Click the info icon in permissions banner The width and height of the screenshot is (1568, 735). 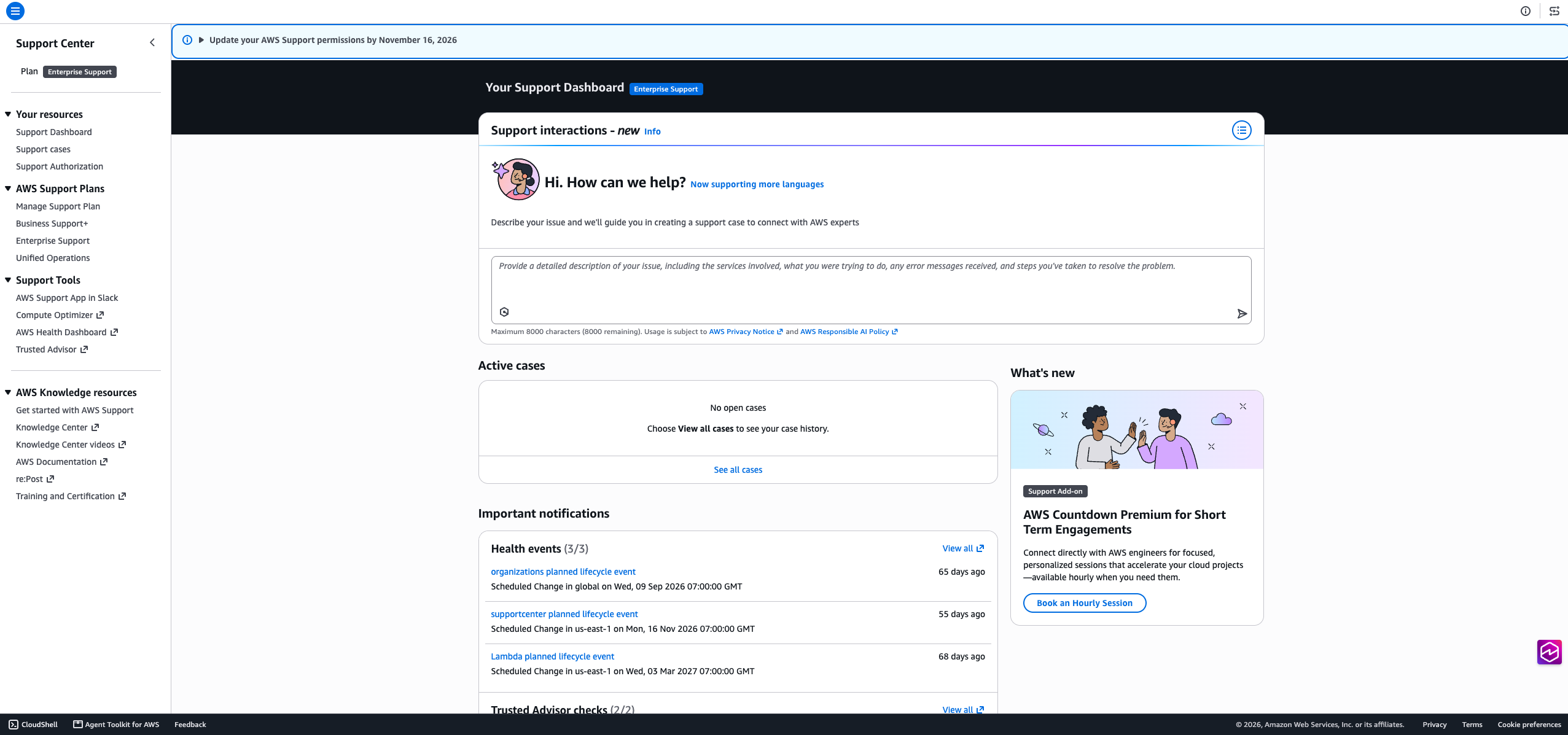coord(187,40)
